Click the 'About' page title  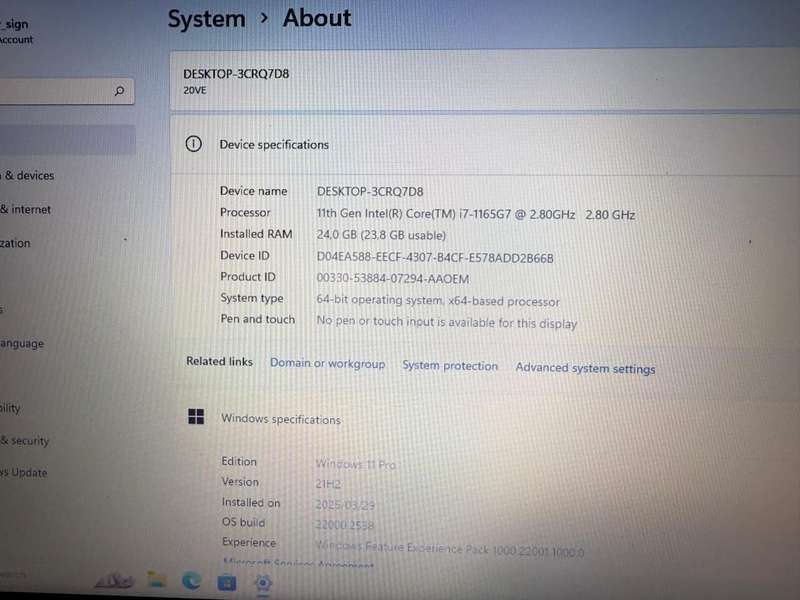coord(317,18)
